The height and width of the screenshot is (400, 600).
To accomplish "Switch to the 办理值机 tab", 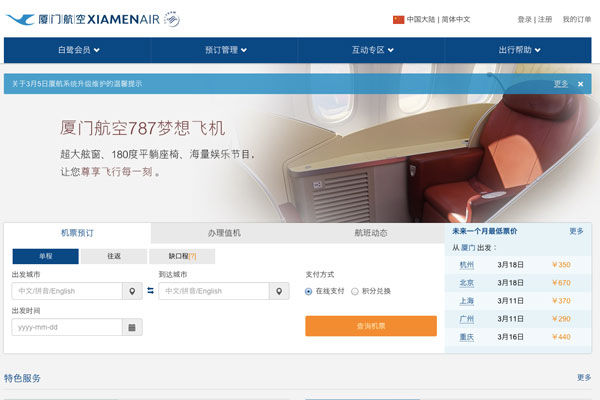I will (224, 233).
